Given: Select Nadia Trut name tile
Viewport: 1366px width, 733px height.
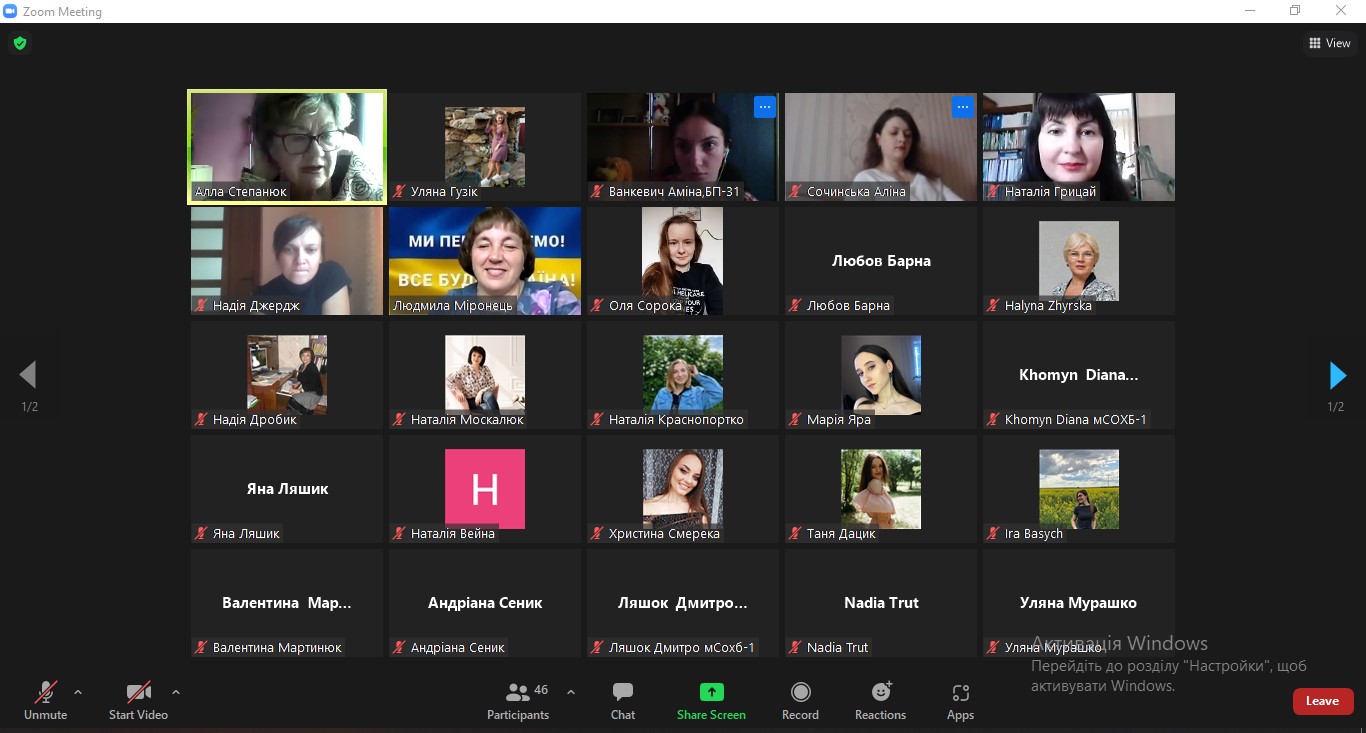Looking at the screenshot, I should (881, 603).
